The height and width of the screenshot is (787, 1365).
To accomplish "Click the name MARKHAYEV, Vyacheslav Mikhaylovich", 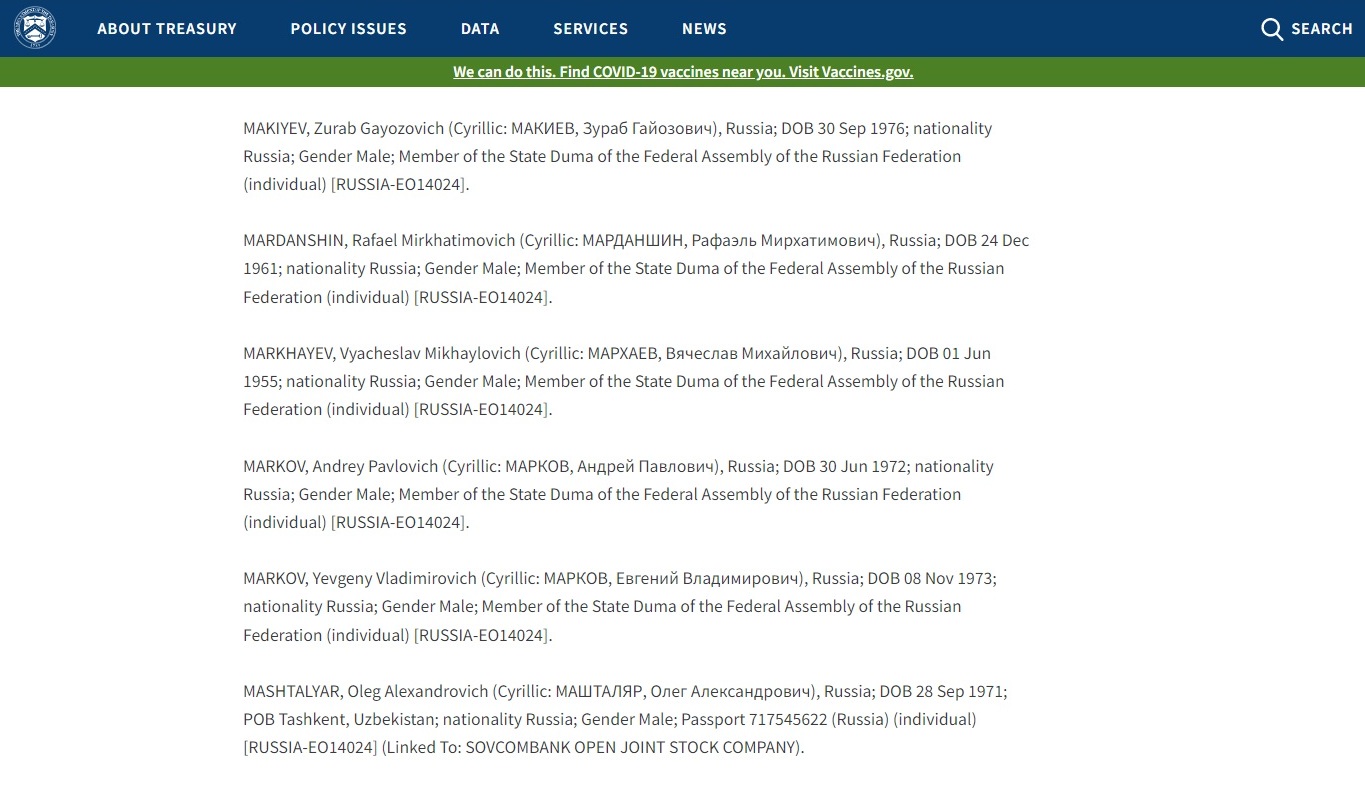I will click(382, 354).
